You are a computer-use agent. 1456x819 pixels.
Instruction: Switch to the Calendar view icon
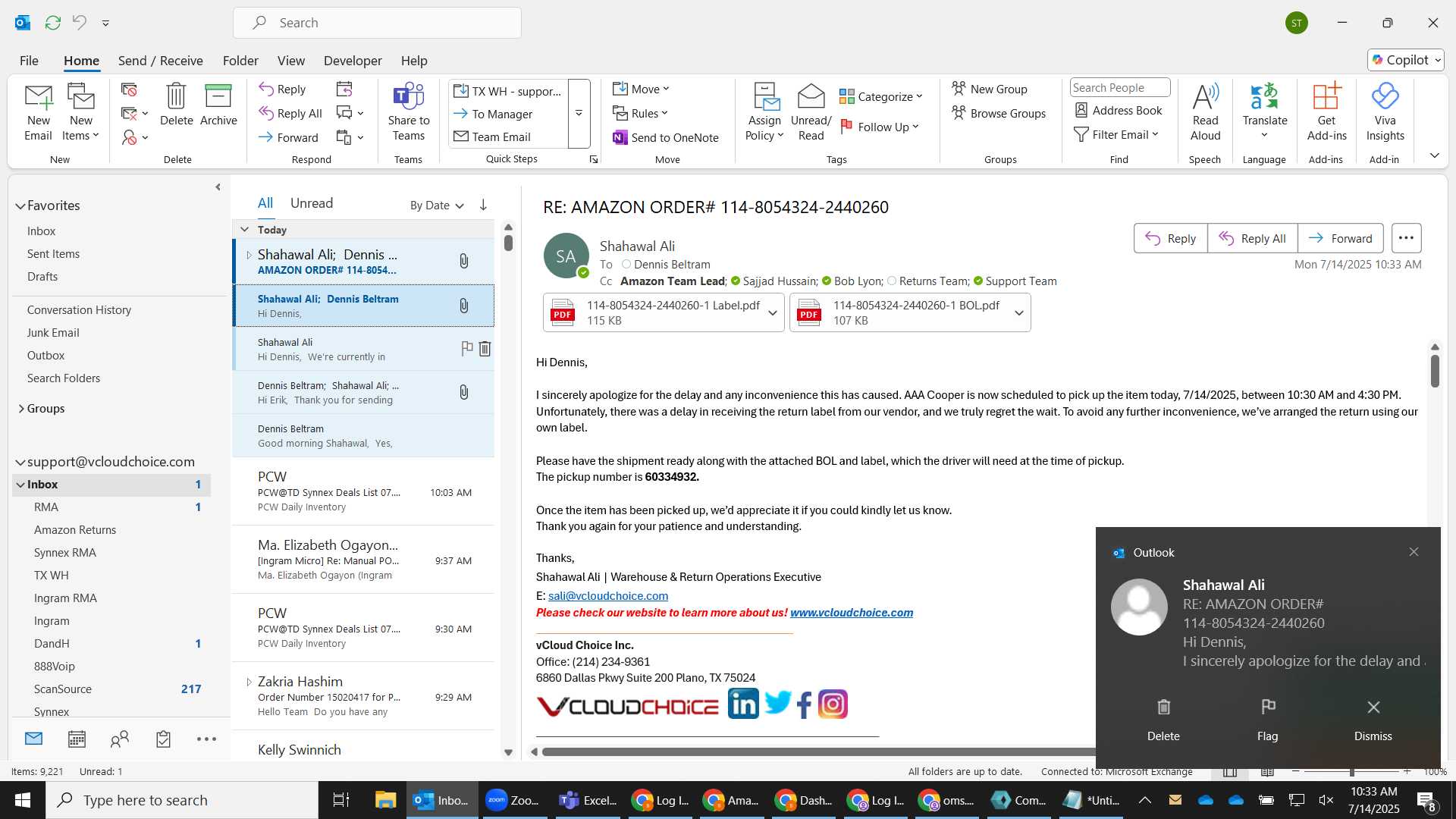(x=77, y=739)
